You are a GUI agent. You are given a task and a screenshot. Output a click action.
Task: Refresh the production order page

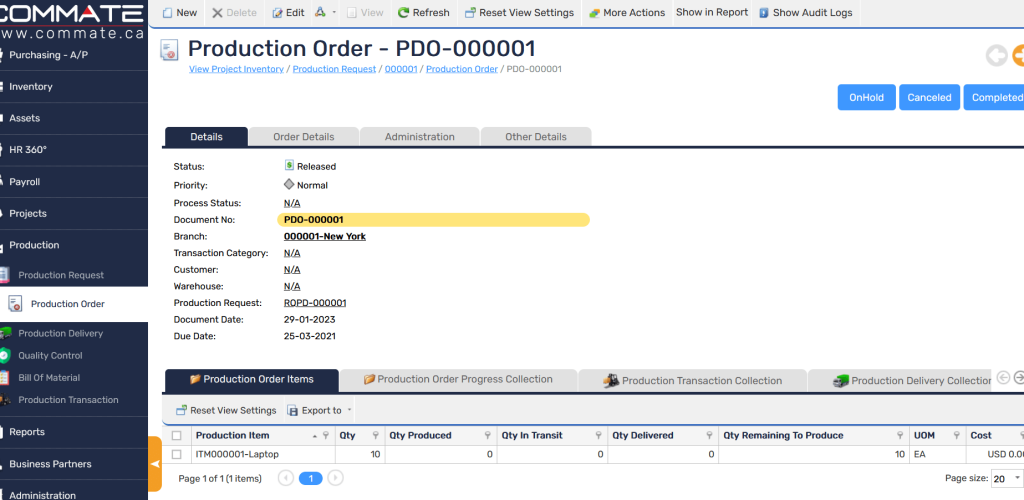click(424, 12)
